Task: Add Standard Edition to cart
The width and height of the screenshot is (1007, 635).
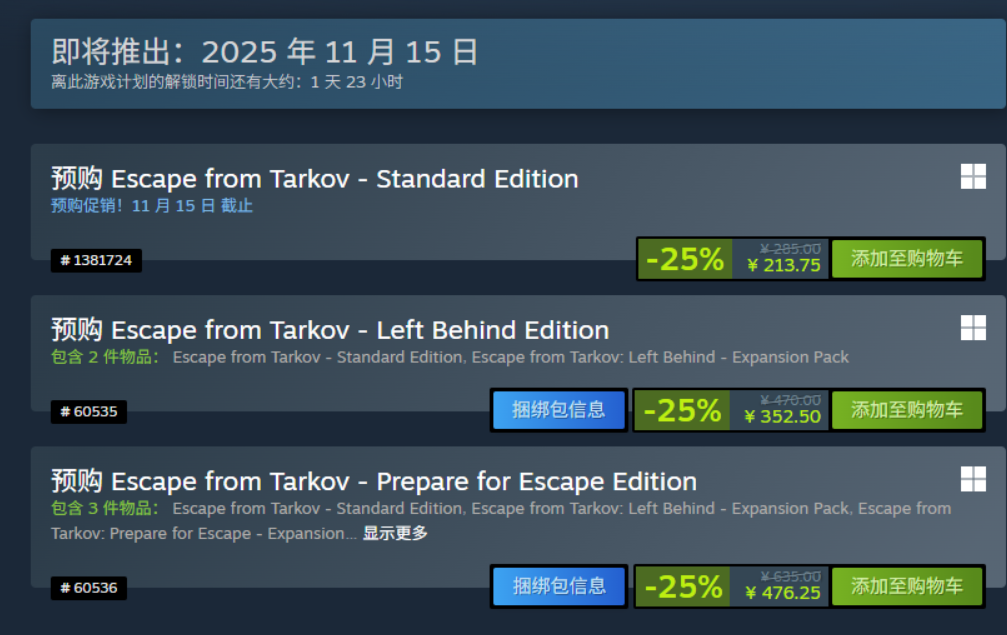Action: (x=907, y=259)
